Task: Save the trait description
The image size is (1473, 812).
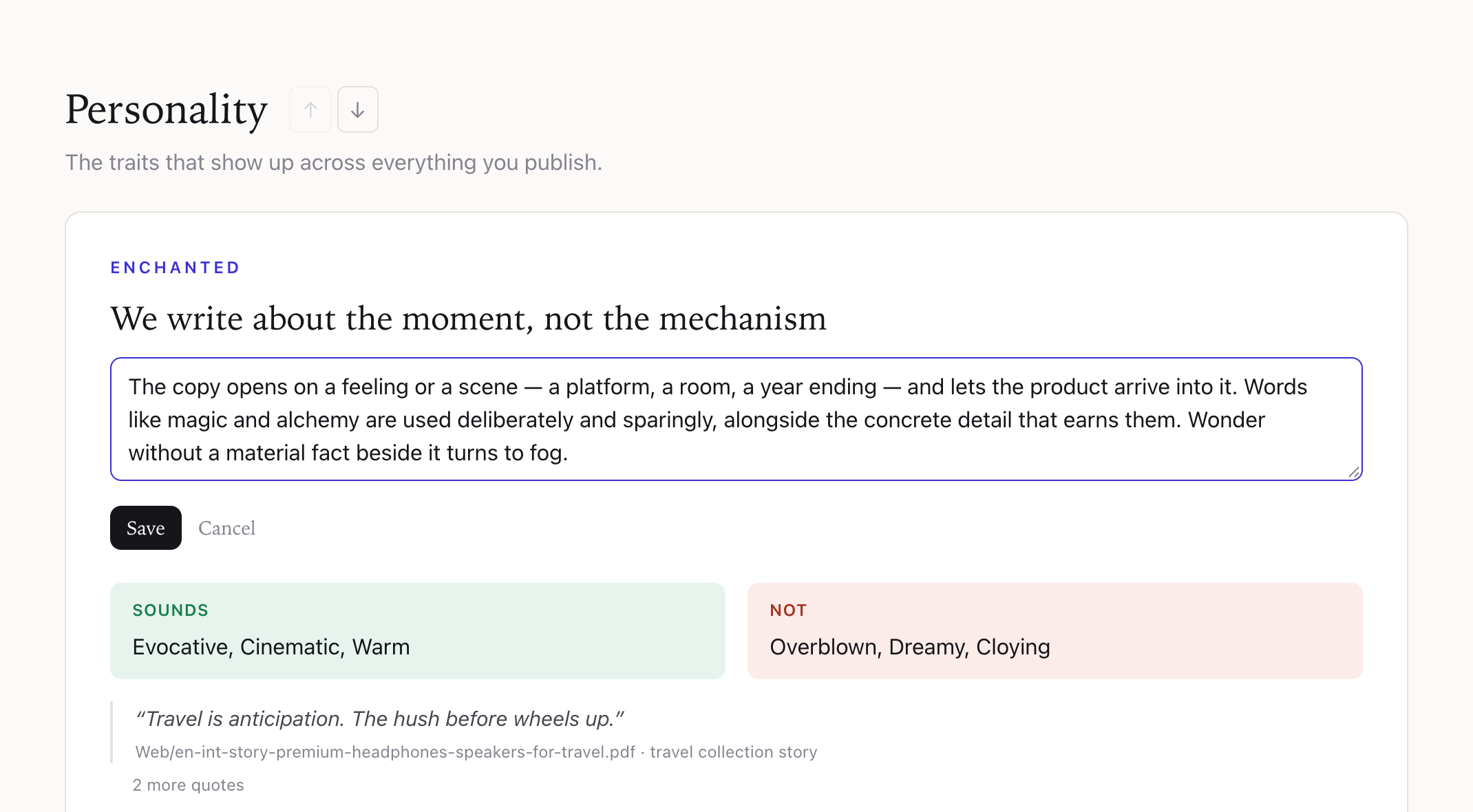Action: tap(146, 528)
